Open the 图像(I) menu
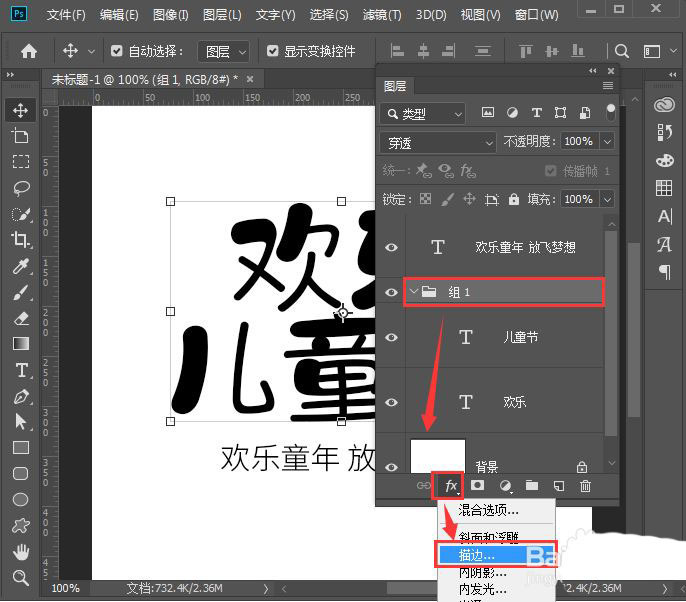Screen dimensions: 686x602 [x=171, y=15]
